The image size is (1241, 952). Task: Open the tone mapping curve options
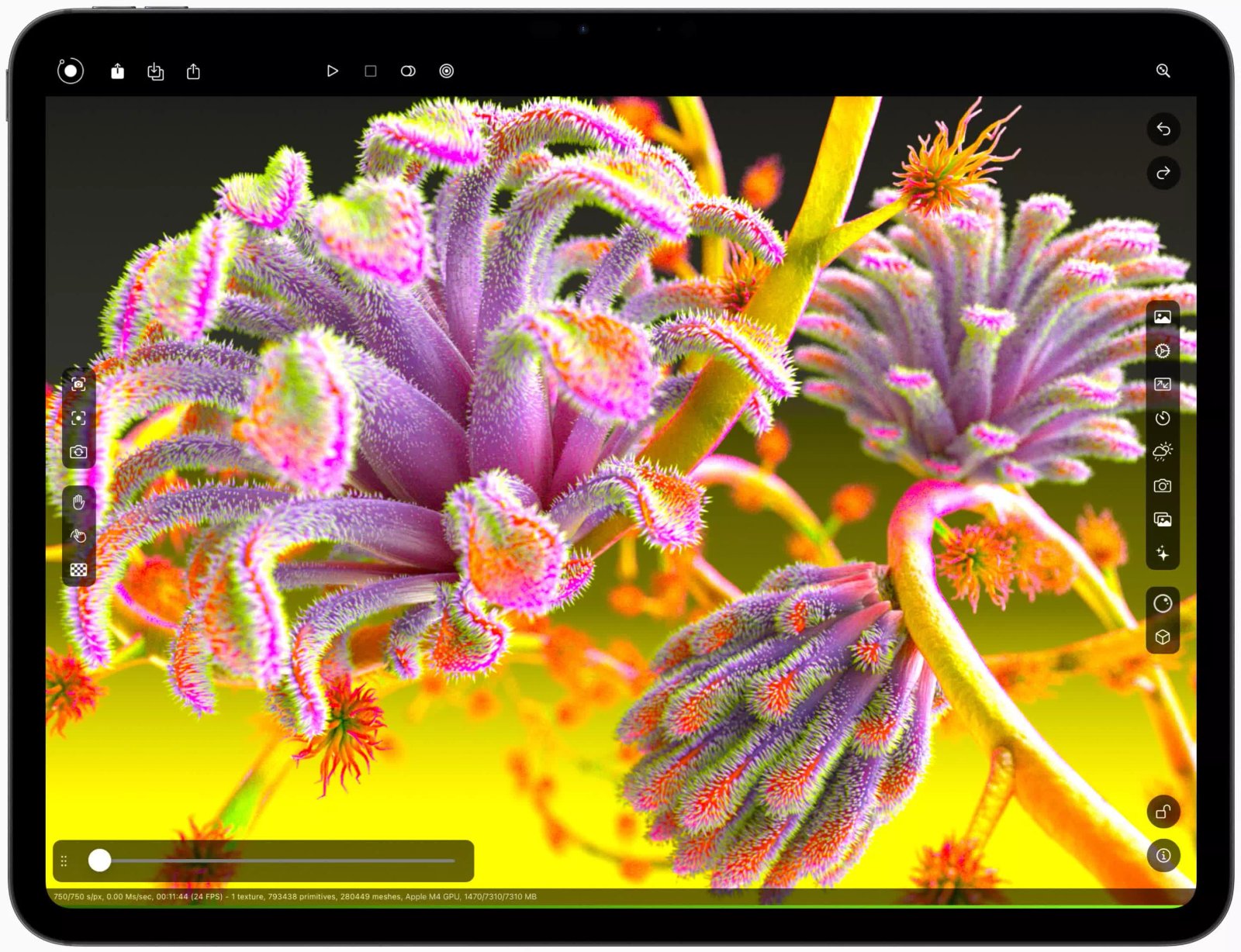[x=1162, y=385]
